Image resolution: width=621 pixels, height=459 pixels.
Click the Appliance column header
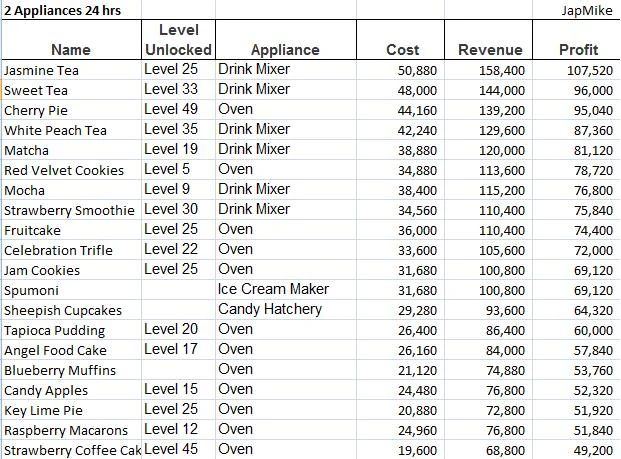coord(285,50)
